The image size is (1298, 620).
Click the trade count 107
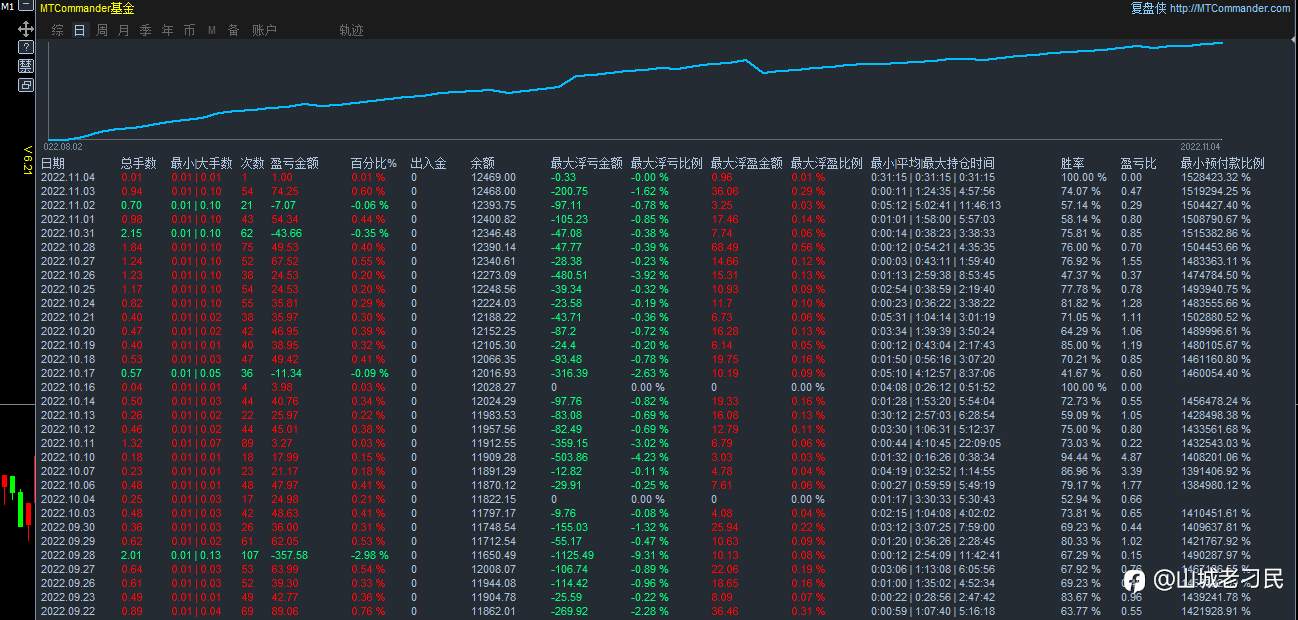click(250, 555)
